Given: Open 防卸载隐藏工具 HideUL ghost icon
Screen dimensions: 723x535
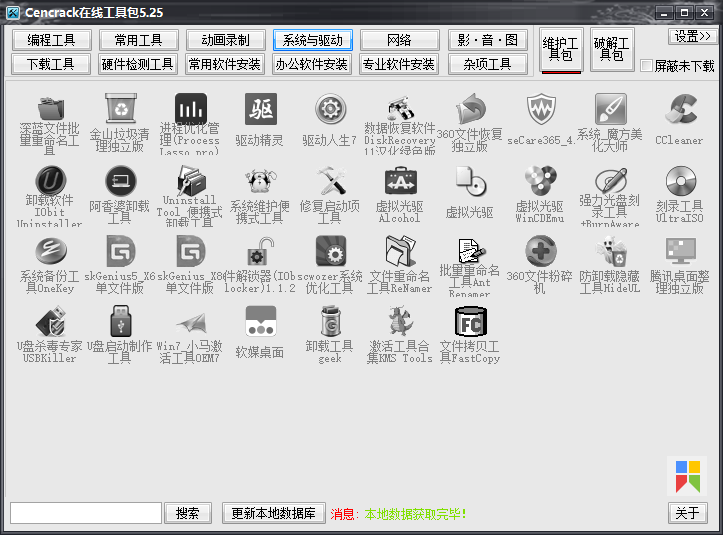Looking at the screenshot, I should pyautogui.click(x=610, y=251).
